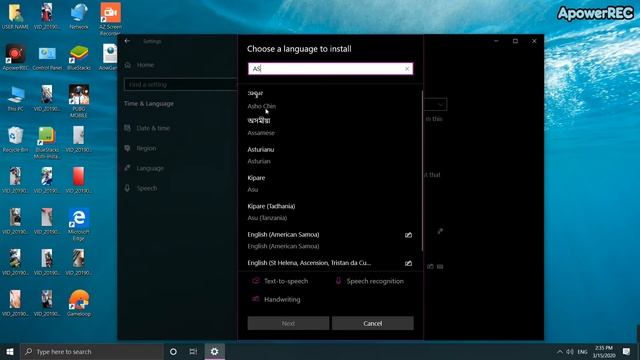640x360 pixels.
Task: Click taskbar Type here to search box
Action: [92, 351]
